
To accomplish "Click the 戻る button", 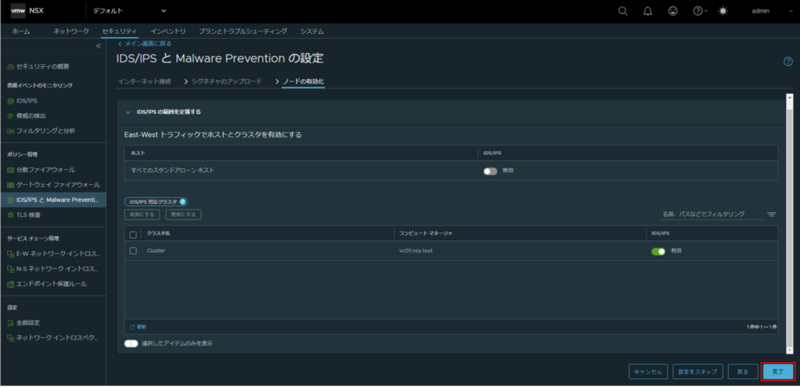I will [x=742, y=372].
